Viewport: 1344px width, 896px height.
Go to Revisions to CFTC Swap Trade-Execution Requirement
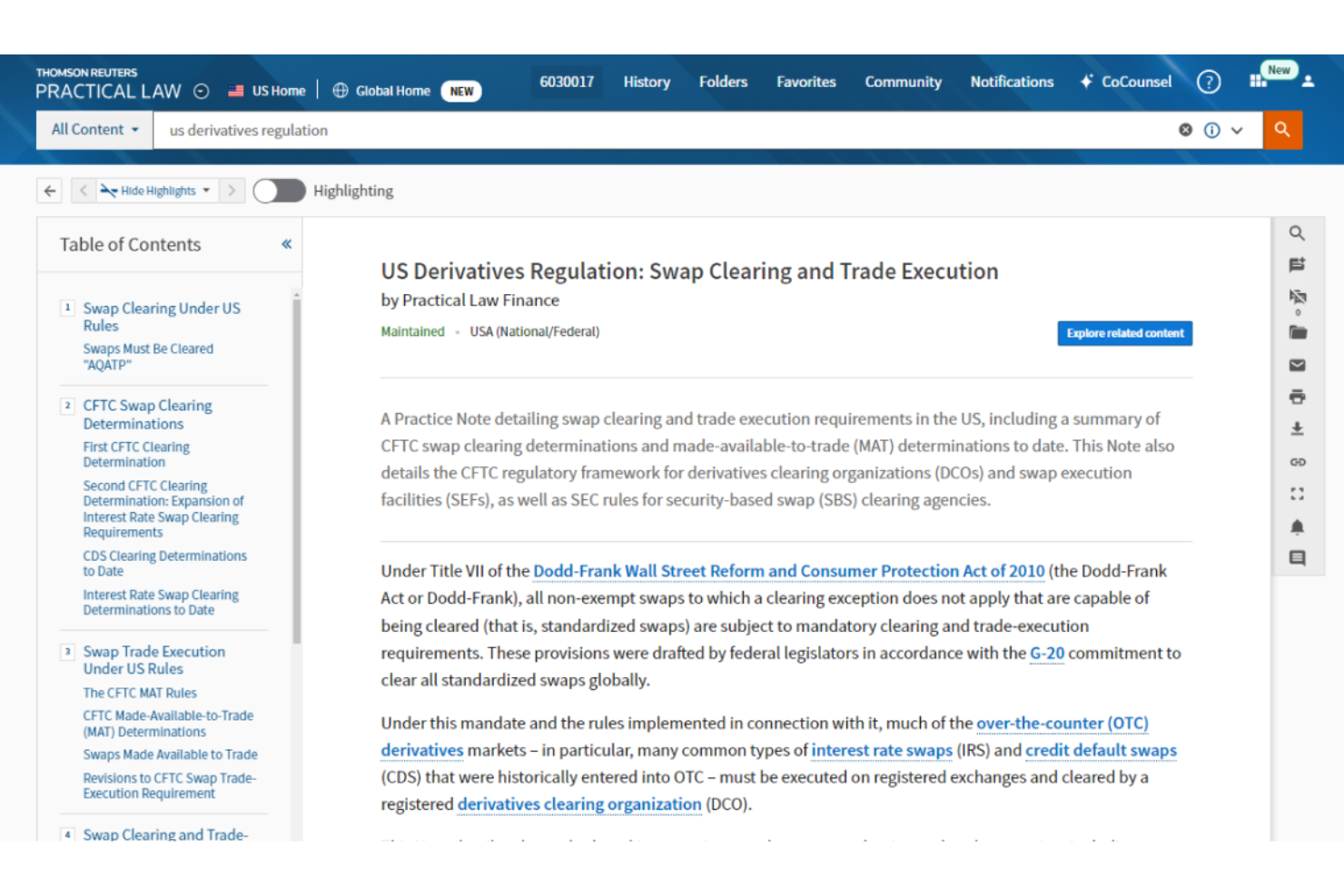[x=169, y=785]
